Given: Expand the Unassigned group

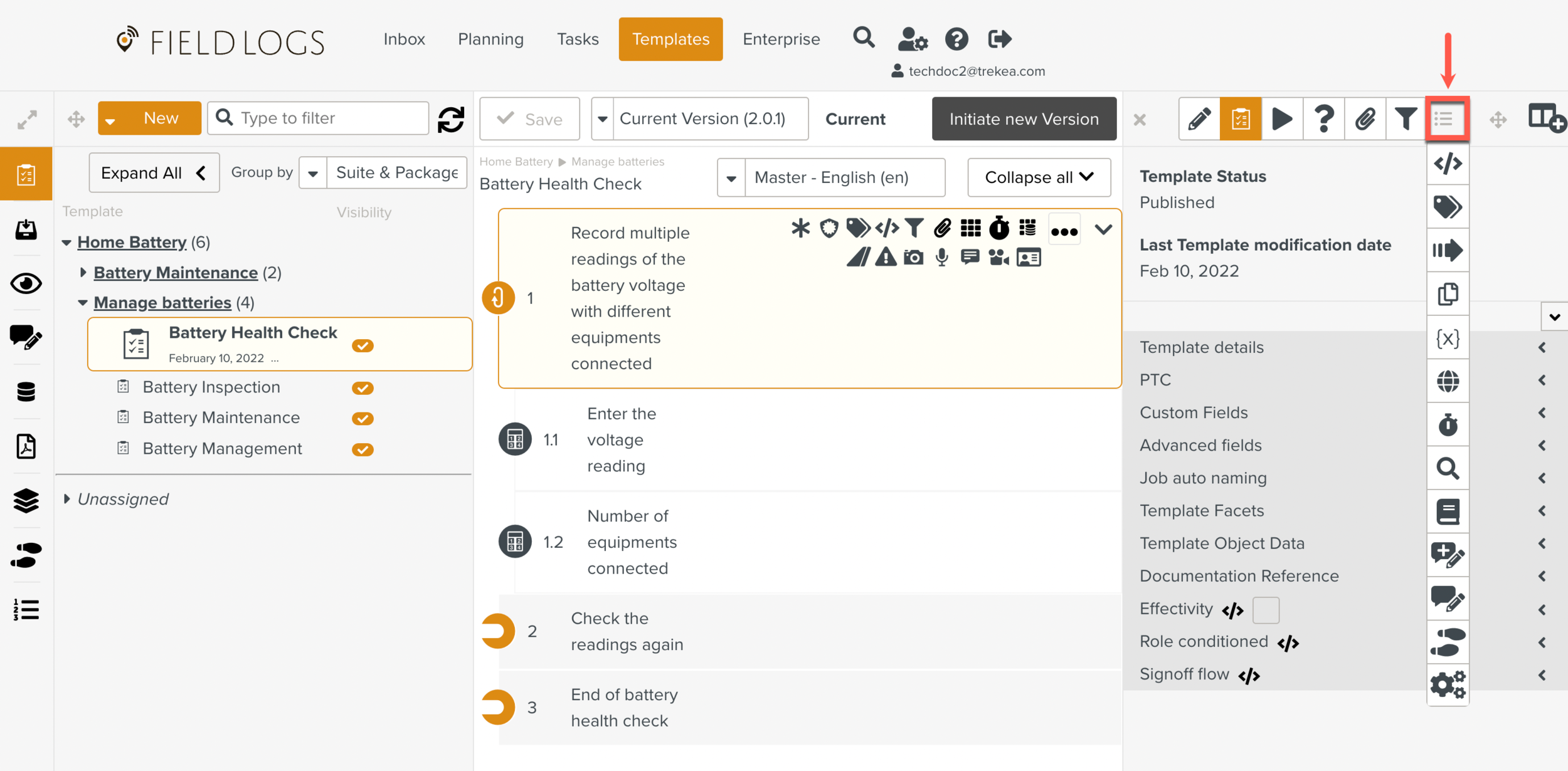Looking at the screenshot, I should [x=66, y=499].
